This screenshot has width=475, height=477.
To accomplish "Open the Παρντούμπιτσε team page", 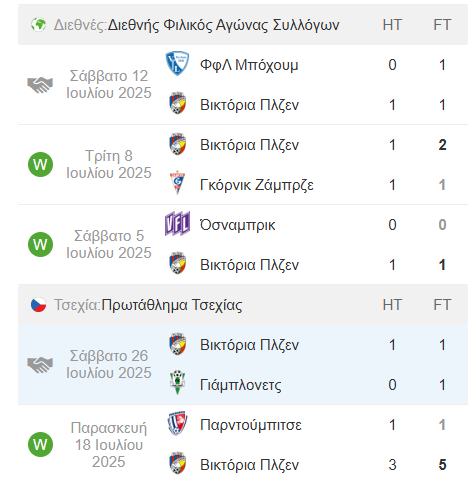I will click(251, 425).
